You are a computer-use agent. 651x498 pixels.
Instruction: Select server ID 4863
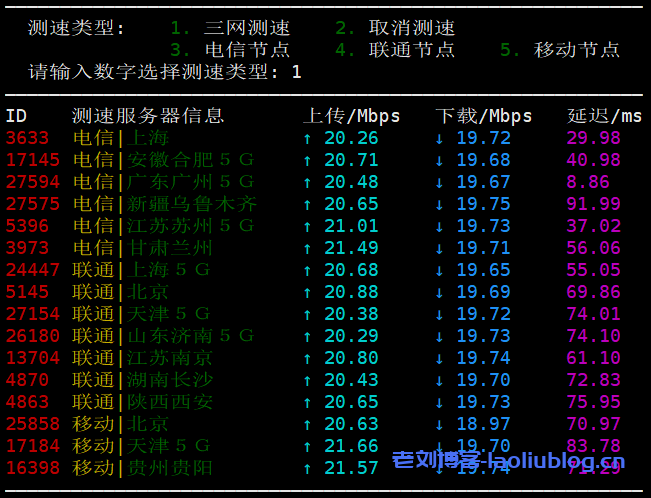[x=27, y=402]
